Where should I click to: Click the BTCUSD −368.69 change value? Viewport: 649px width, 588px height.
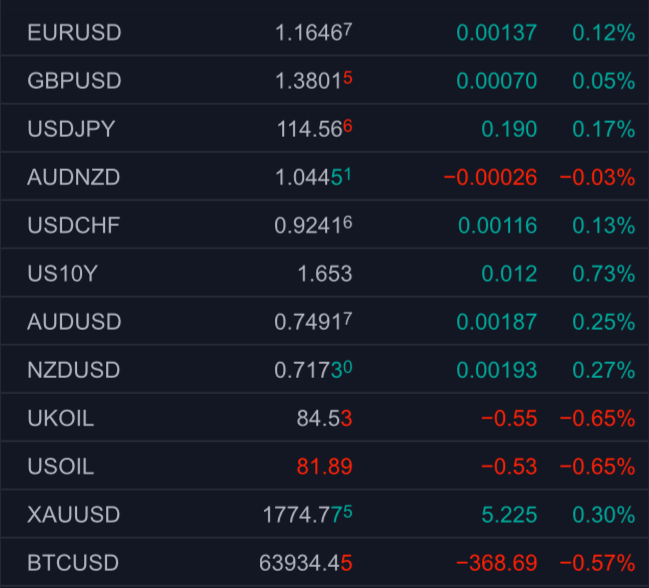(497, 563)
